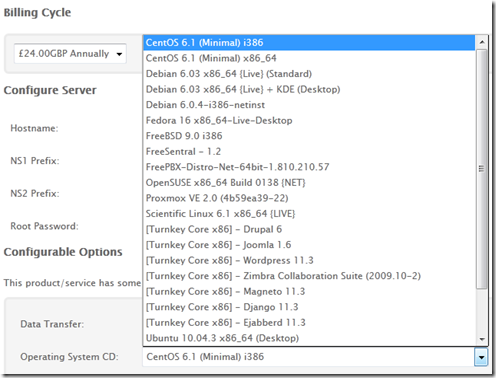
Task: Choose Debian 6.03 x86_64 {Live} + KDE (Desktop)
Action: point(309,89)
